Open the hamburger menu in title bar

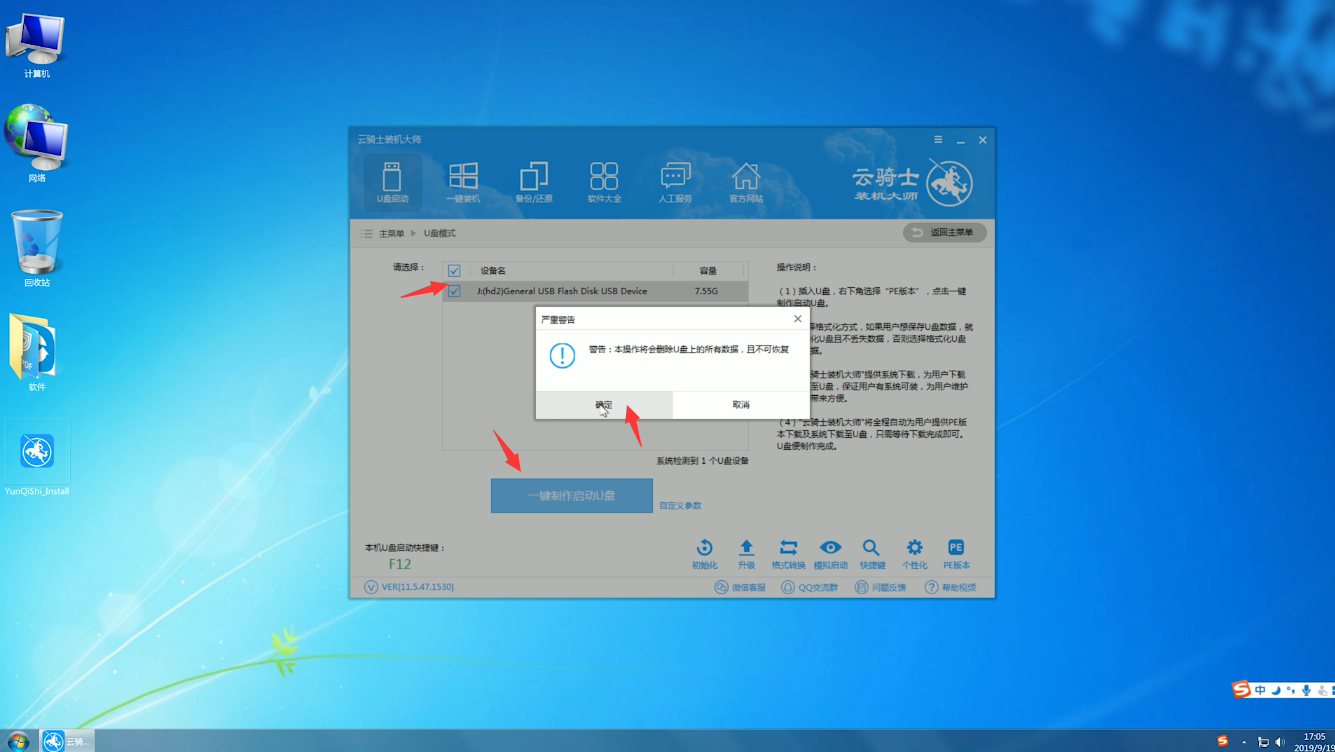coord(938,140)
